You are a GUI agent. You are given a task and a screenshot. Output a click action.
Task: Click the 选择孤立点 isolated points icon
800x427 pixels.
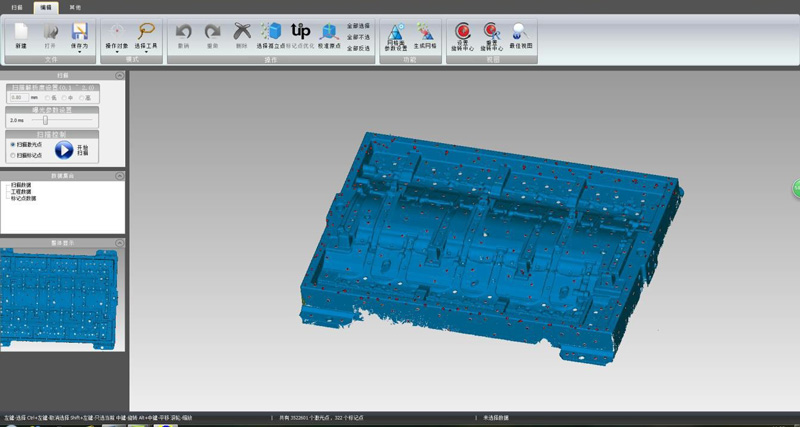[x=270, y=35]
